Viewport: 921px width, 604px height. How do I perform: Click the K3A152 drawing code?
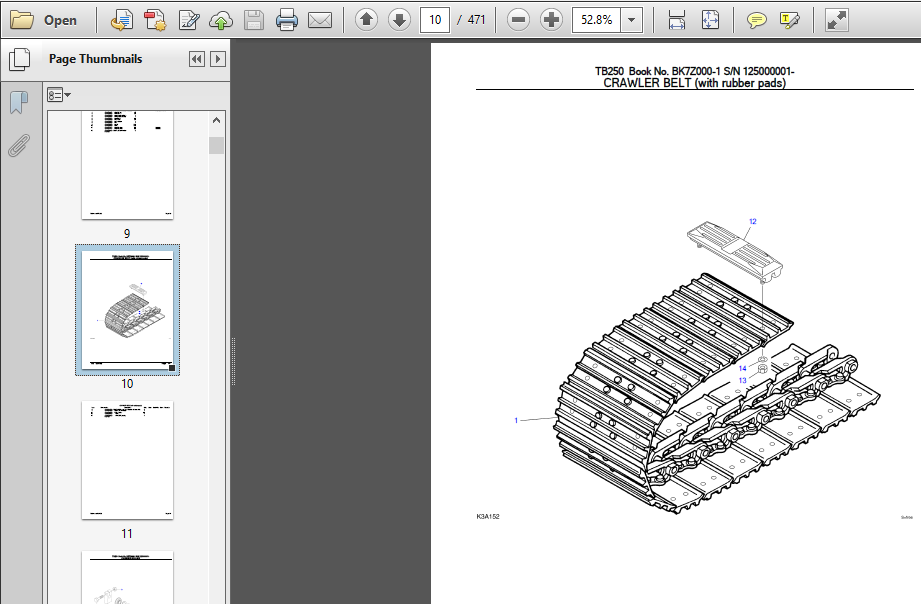[x=488, y=516]
